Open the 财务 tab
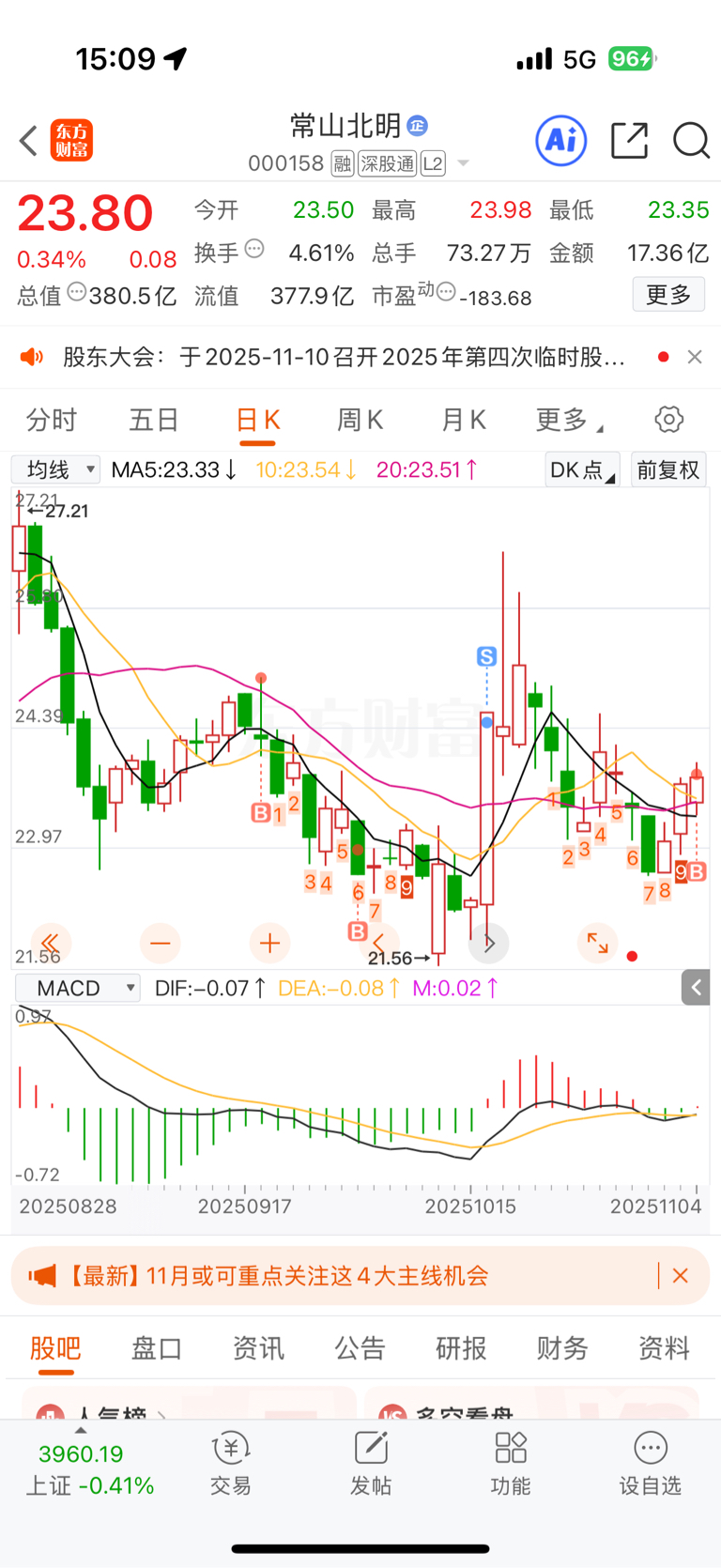Screen dimensions: 721x1568 (562, 1348)
